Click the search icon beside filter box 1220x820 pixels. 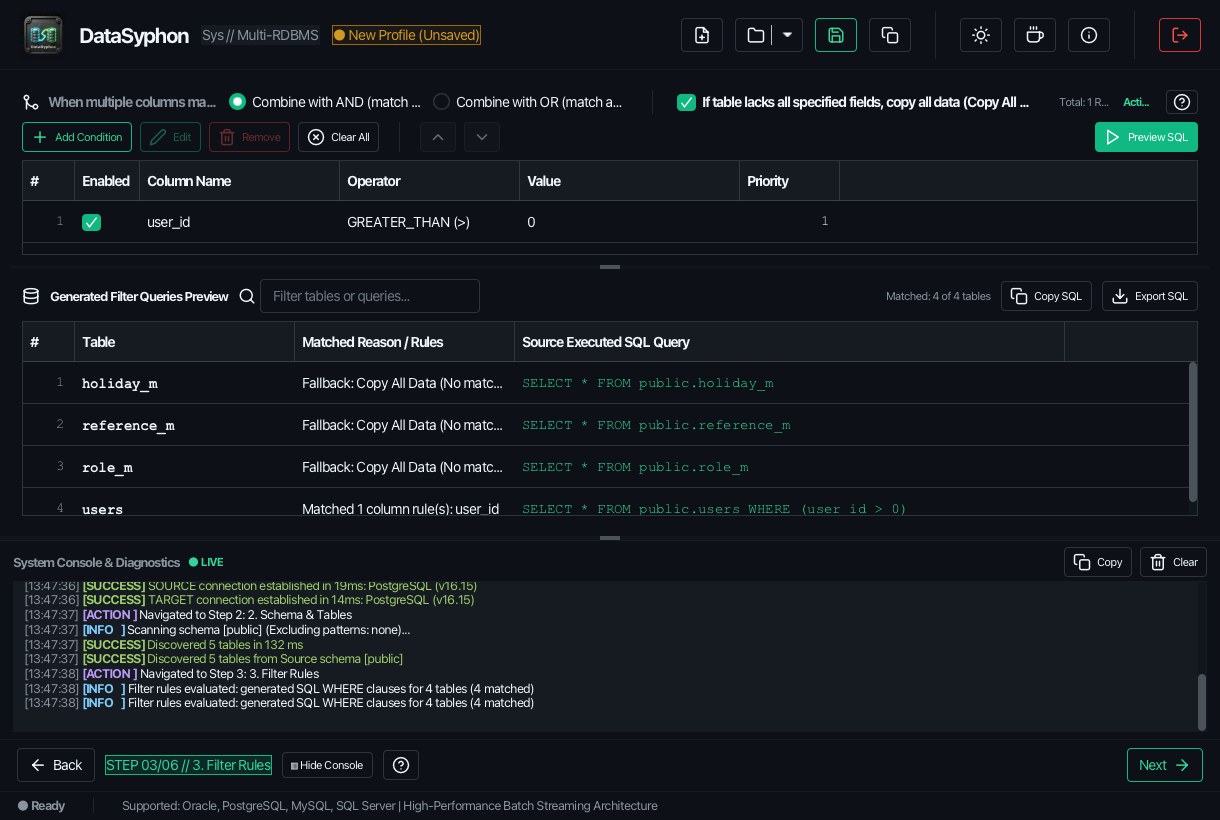point(247,296)
